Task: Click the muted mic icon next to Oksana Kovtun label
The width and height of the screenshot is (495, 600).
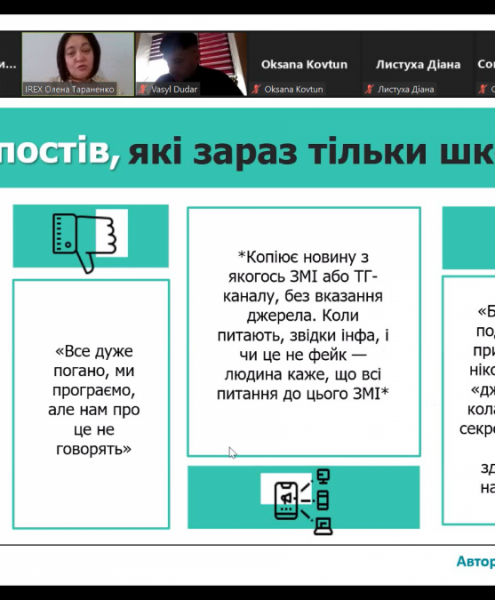Action: click(x=256, y=90)
